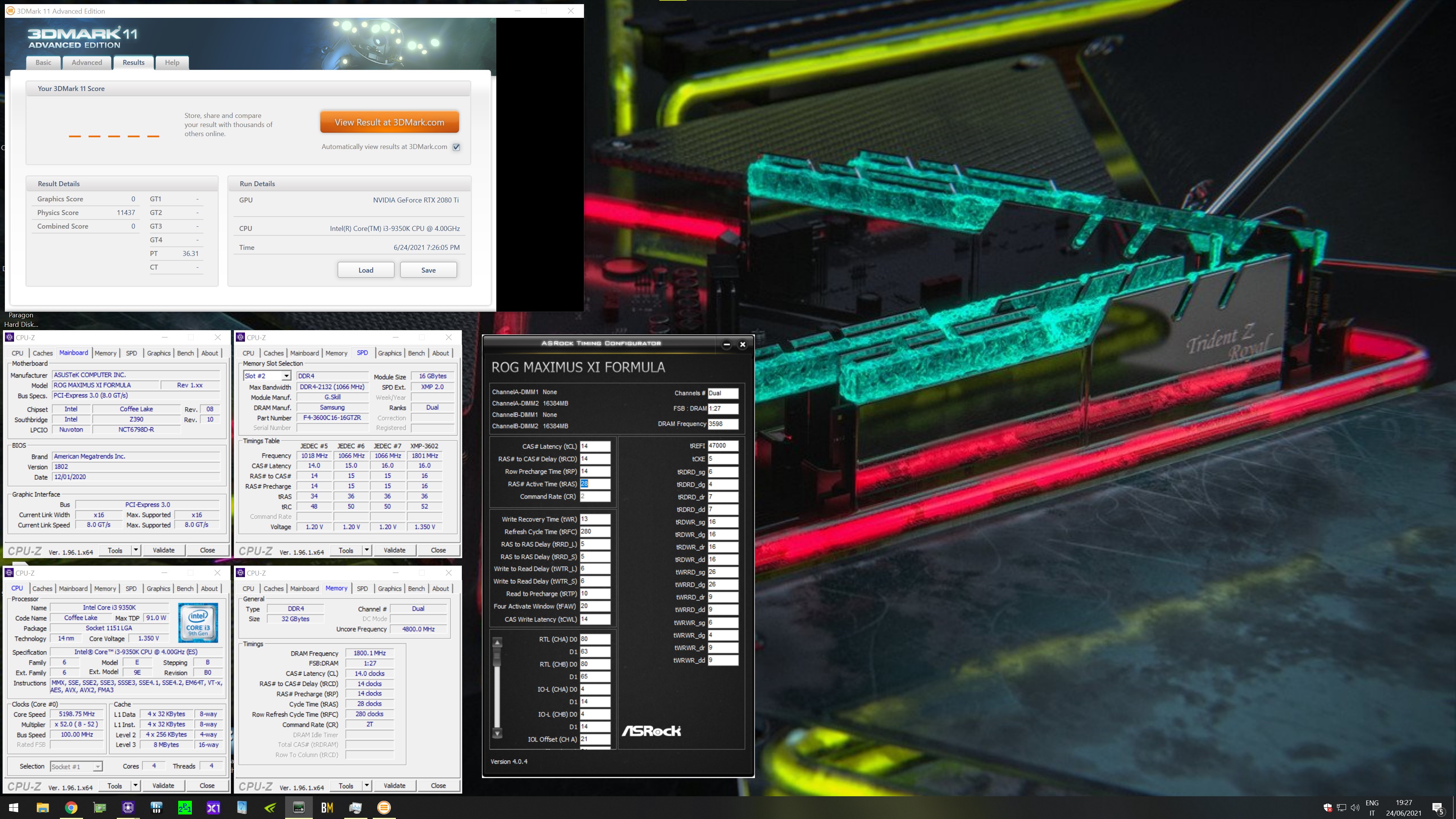Click Close button in CPU-Z SPD window
This screenshot has width=1456, height=819.
coord(438,550)
